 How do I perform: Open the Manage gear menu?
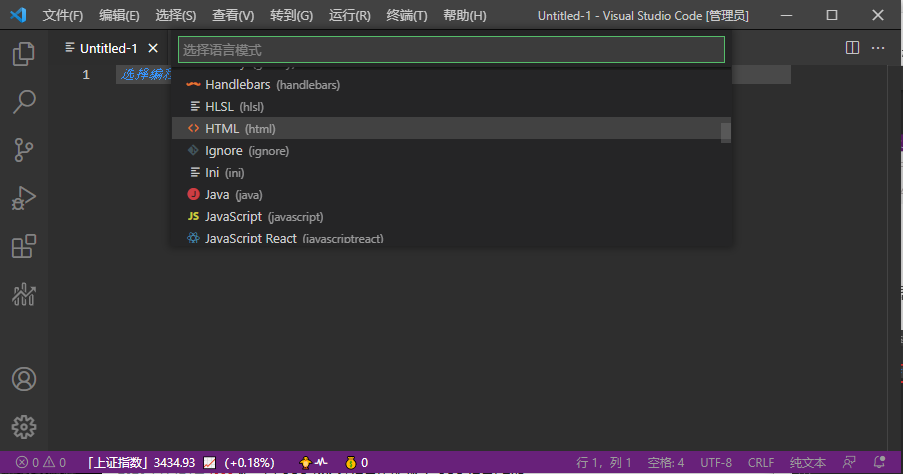coord(24,427)
